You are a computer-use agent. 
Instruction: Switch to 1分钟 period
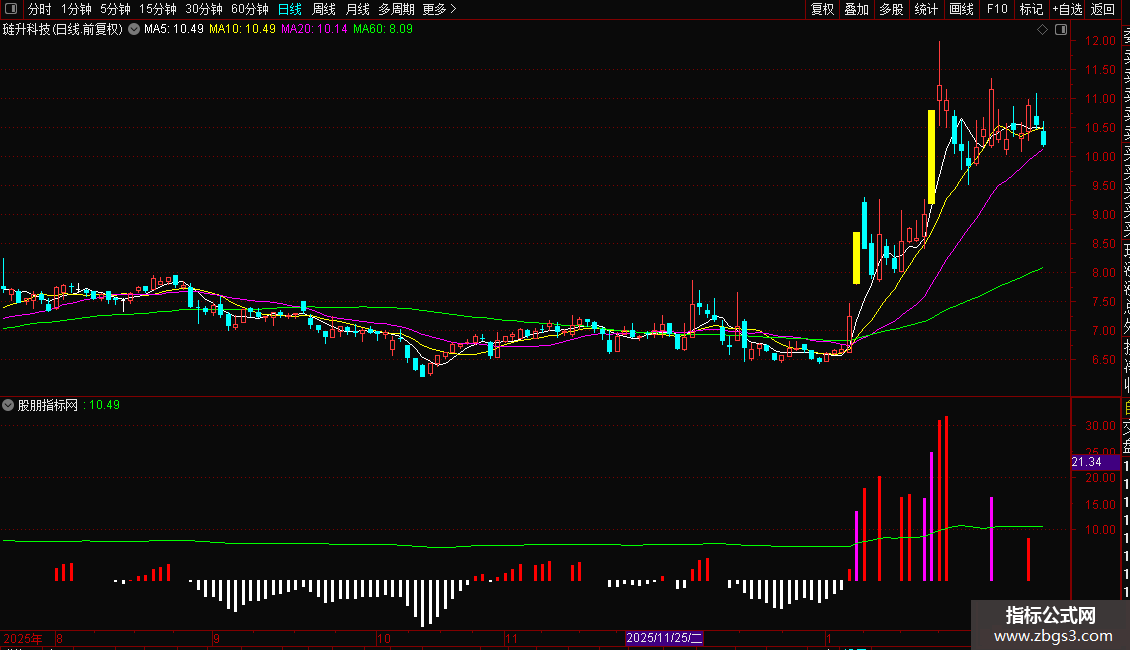[76, 9]
